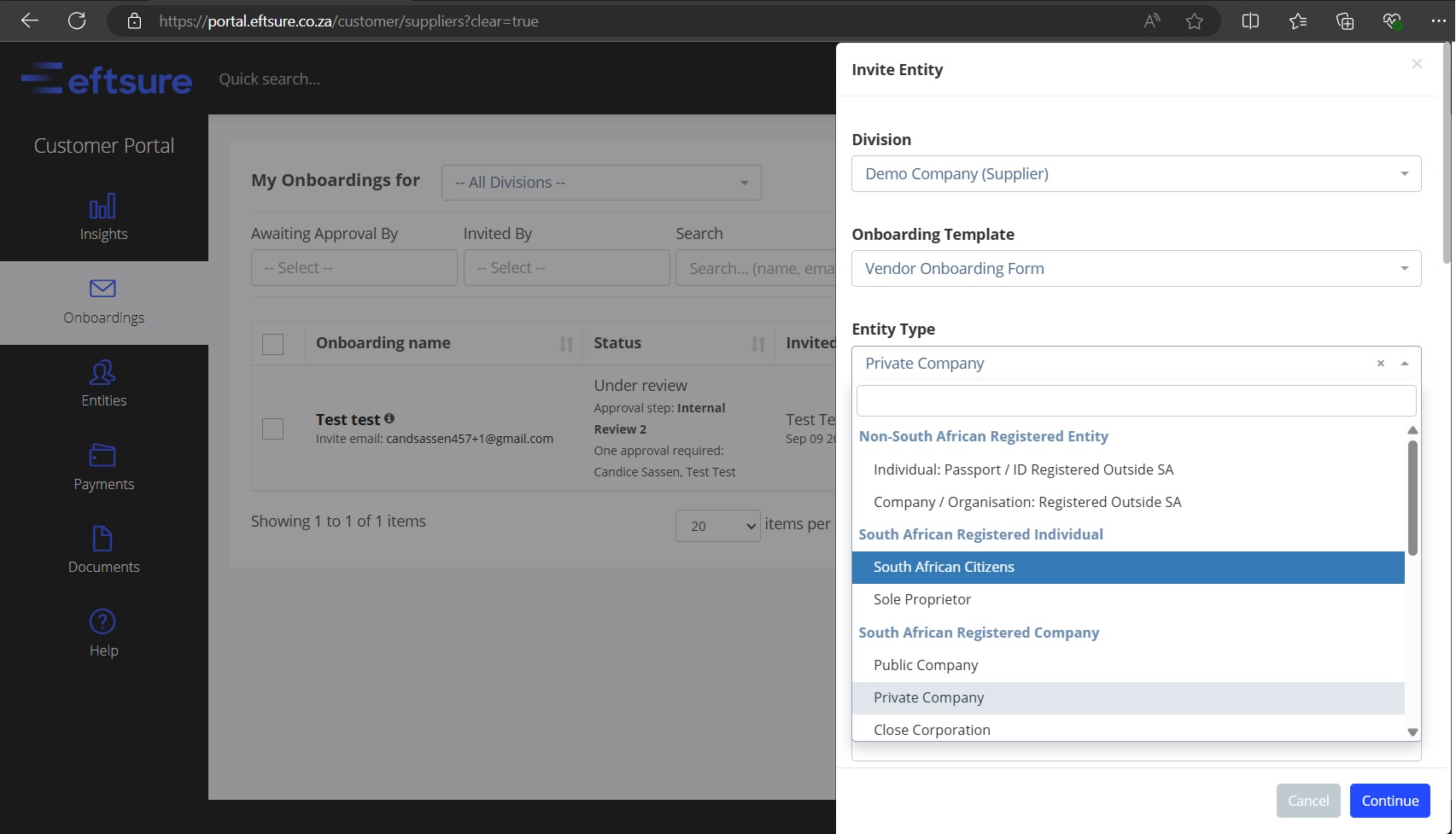
Task: Open the Help question mark icon
Action: [x=102, y=621]
